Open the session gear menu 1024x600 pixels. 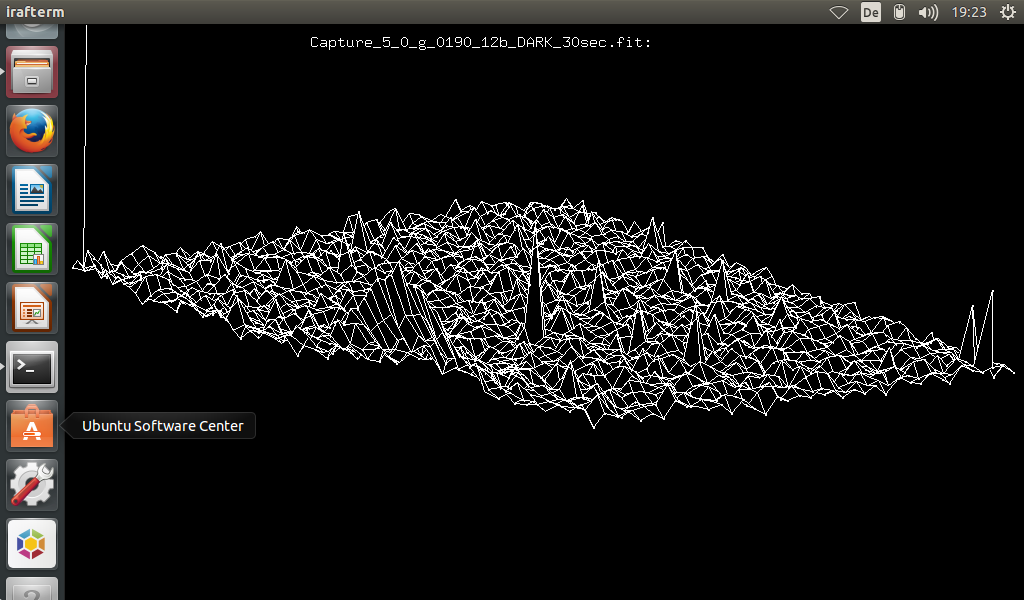pyautogui.click(x=1008, y=12)
